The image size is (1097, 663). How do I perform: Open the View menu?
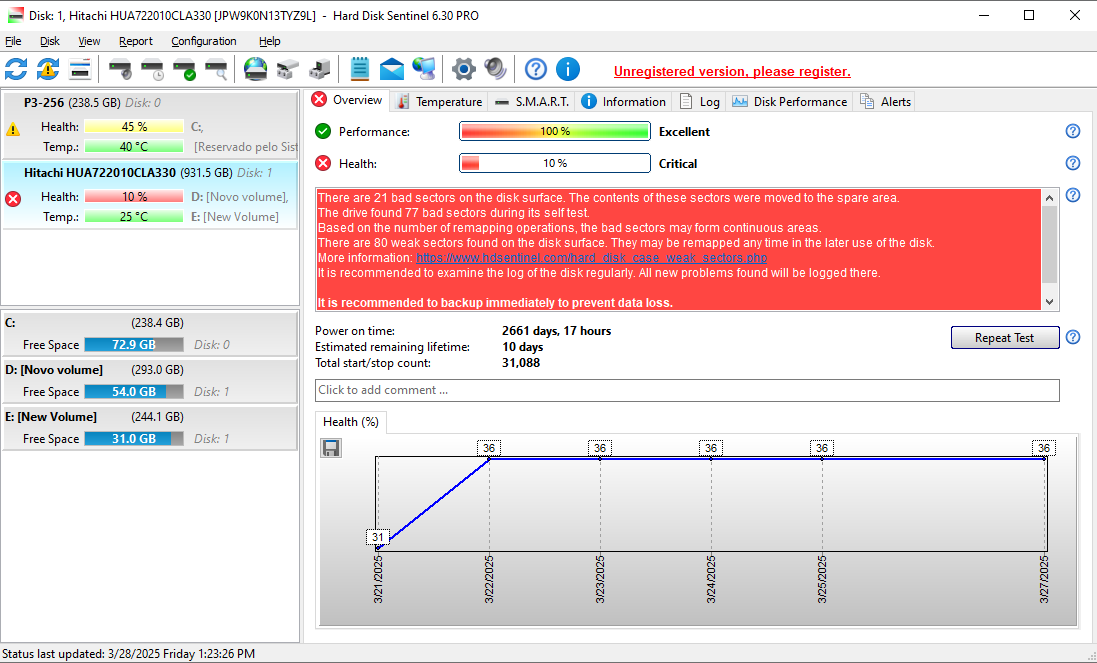(89, 41)
